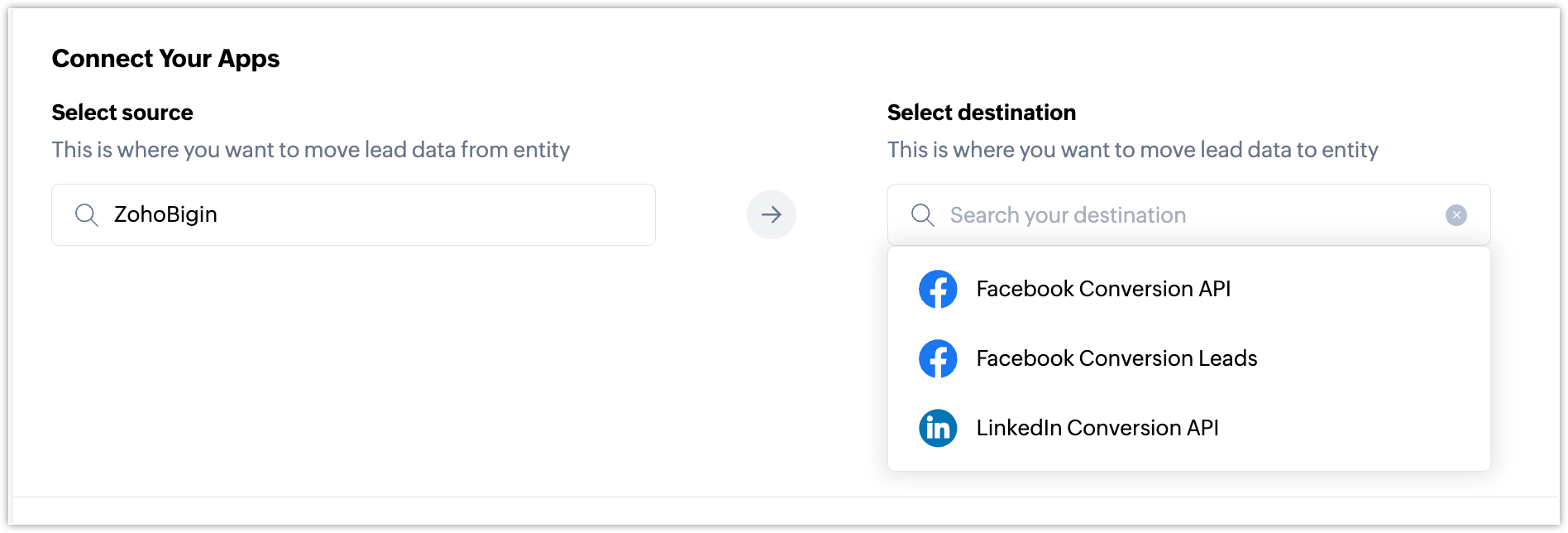The width and height of the screenshot is (1568, 533).
Task: Click the ZohoBigin text value
Action: 165,215
